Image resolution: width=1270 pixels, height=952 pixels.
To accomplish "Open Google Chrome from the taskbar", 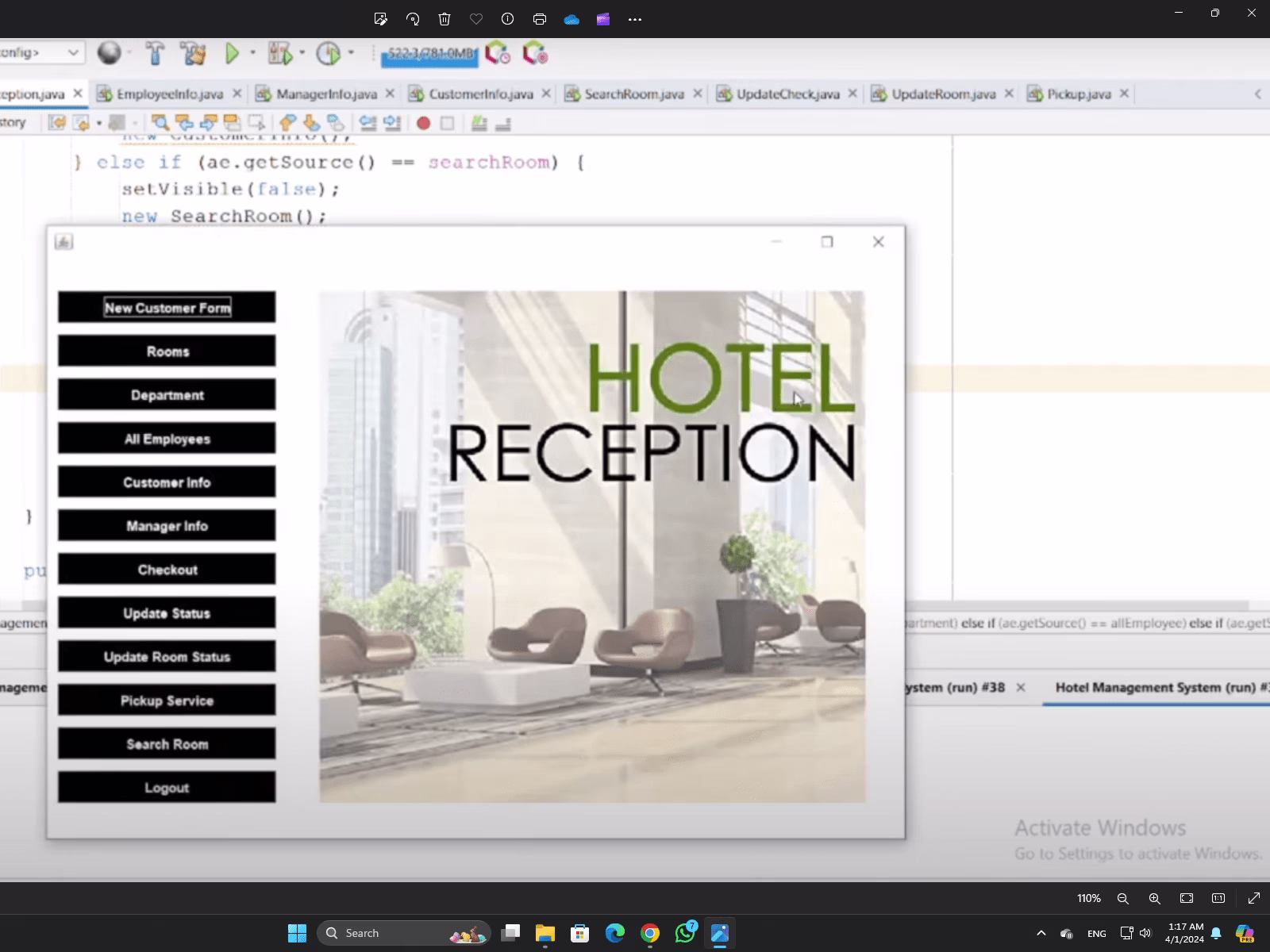I will [x=650, y=933].
